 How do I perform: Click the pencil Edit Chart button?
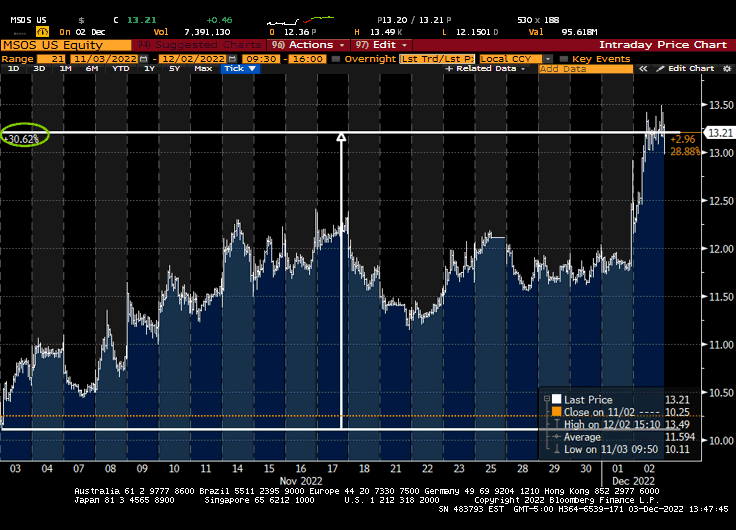pos(685,69)
